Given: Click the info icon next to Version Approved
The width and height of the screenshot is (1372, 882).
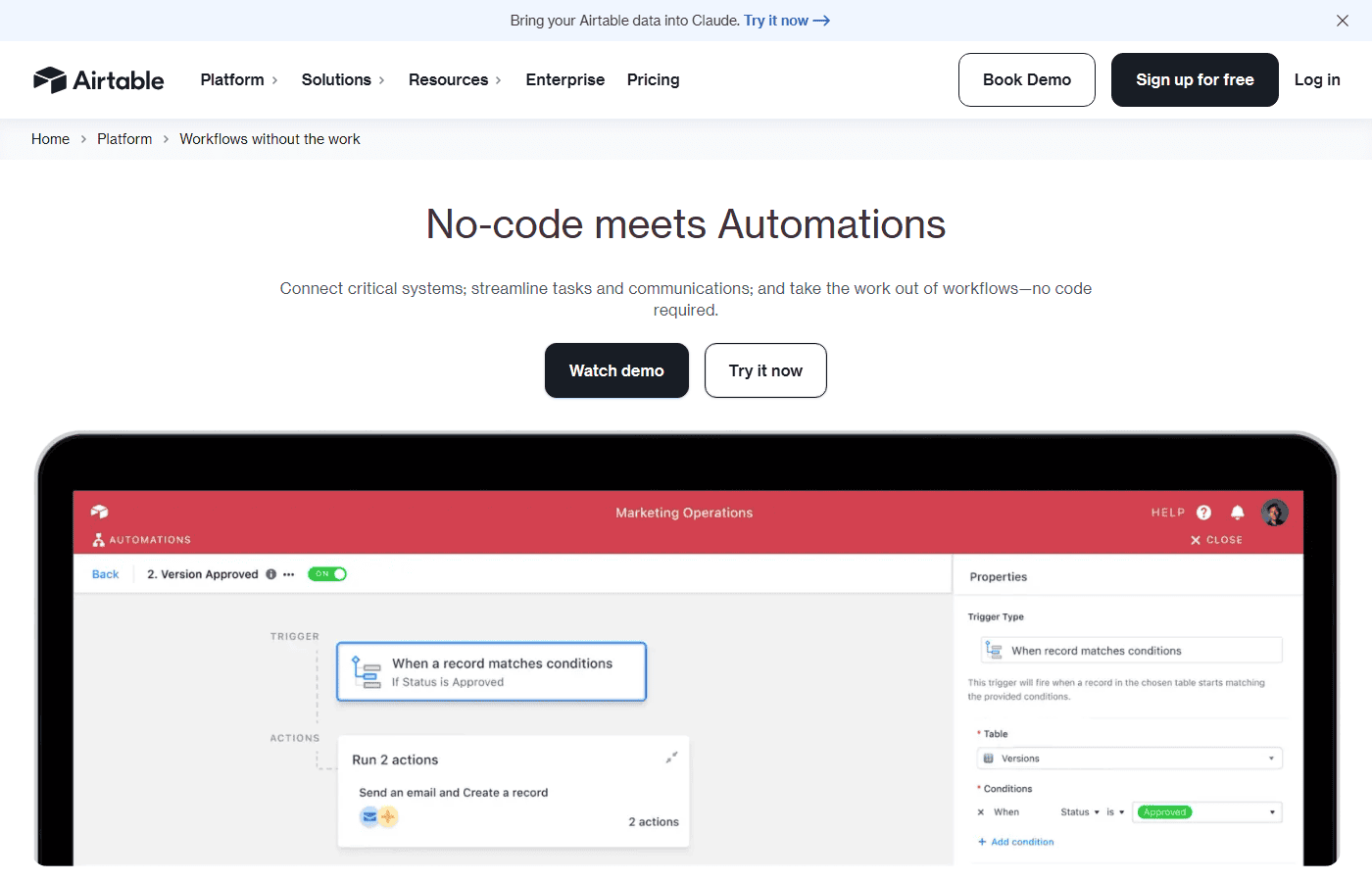Looking at the screenshot, I should pyautogui.click(x=271, y=574).
